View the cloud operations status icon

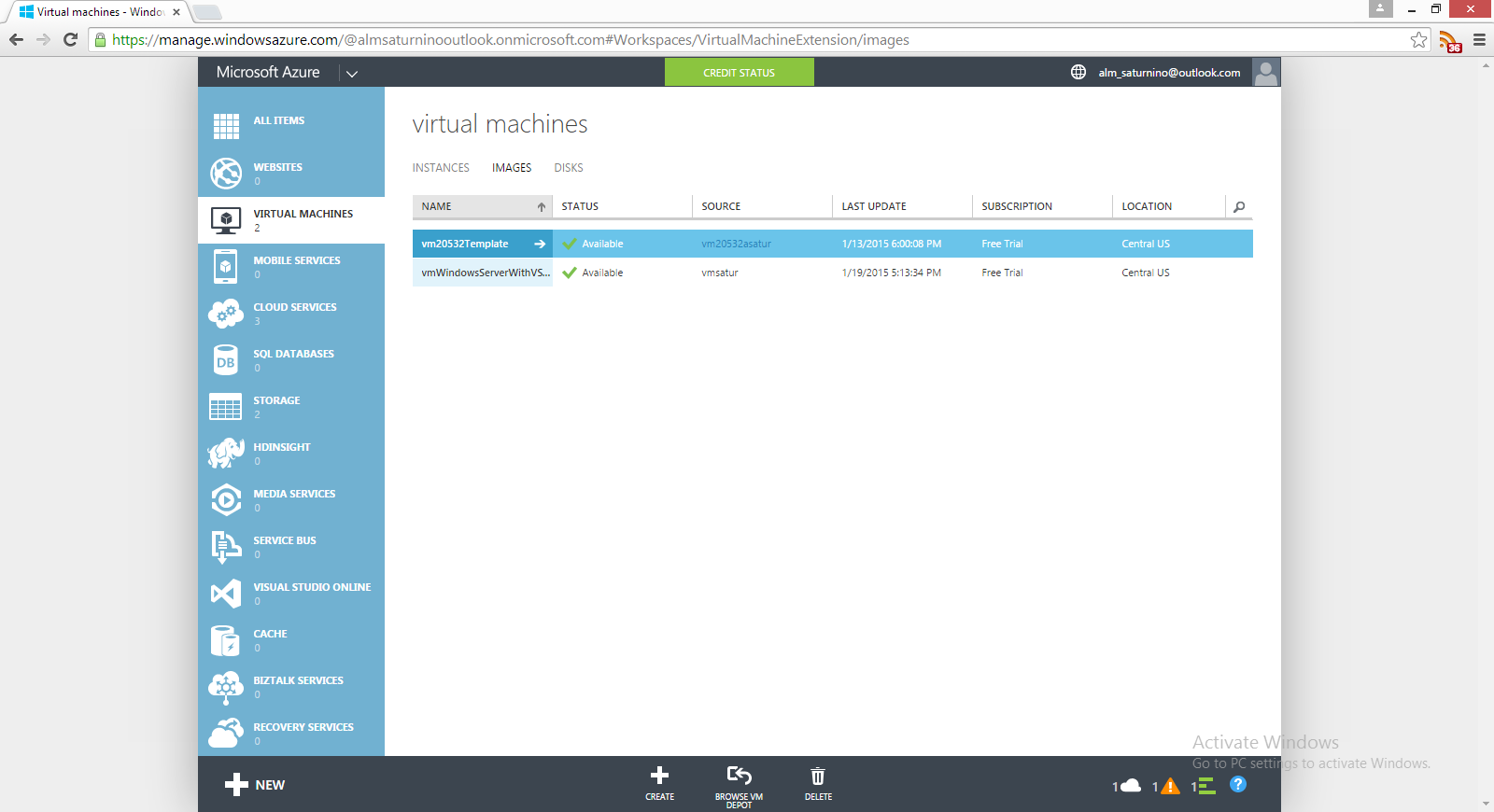pyautogui.click(x=1130, y=785)
